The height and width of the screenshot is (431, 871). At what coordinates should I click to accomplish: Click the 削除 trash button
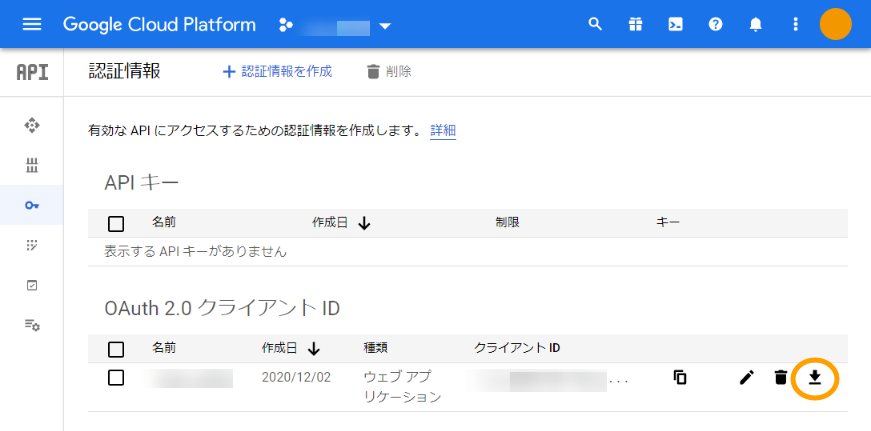[389, 72]
